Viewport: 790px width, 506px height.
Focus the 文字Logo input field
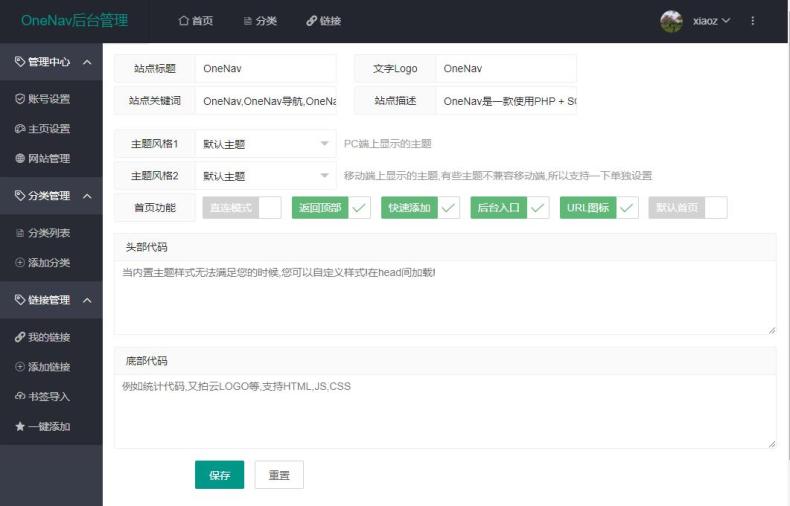(506, 69)
